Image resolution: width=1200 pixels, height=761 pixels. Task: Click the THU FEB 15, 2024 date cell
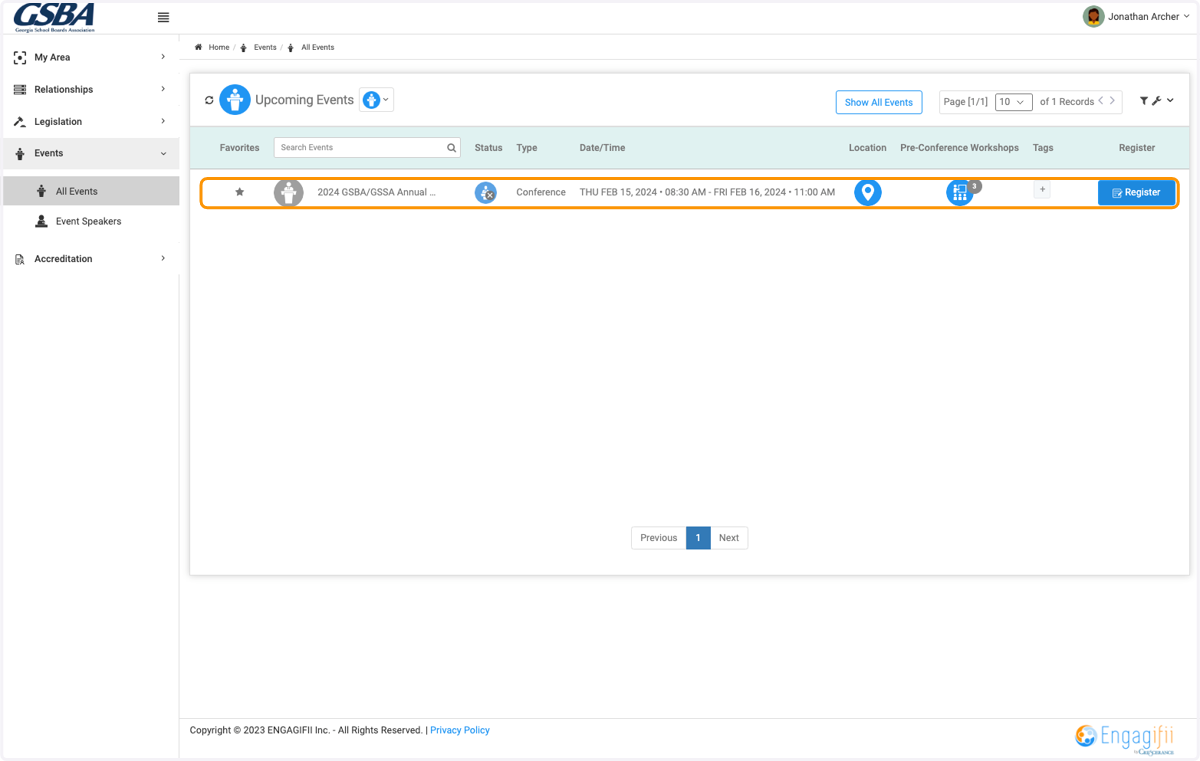tap(707, 192)
